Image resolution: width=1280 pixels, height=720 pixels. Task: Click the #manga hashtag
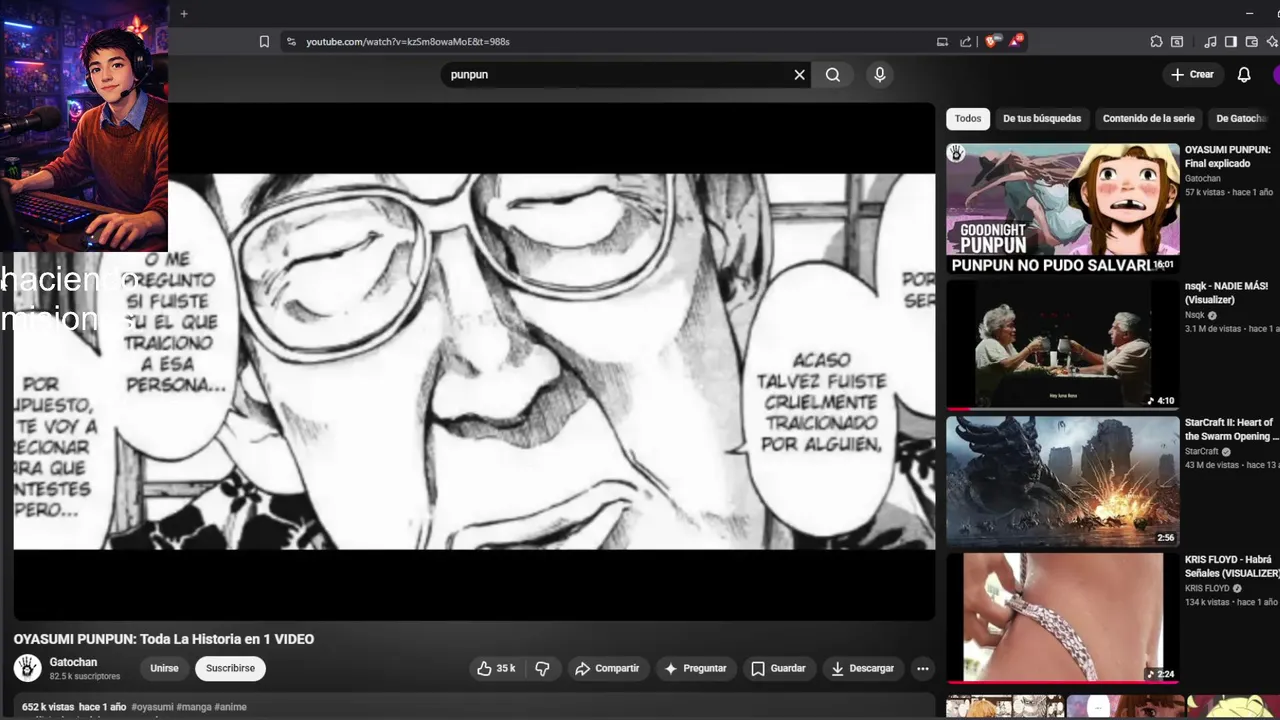click(x=194, y=707)
